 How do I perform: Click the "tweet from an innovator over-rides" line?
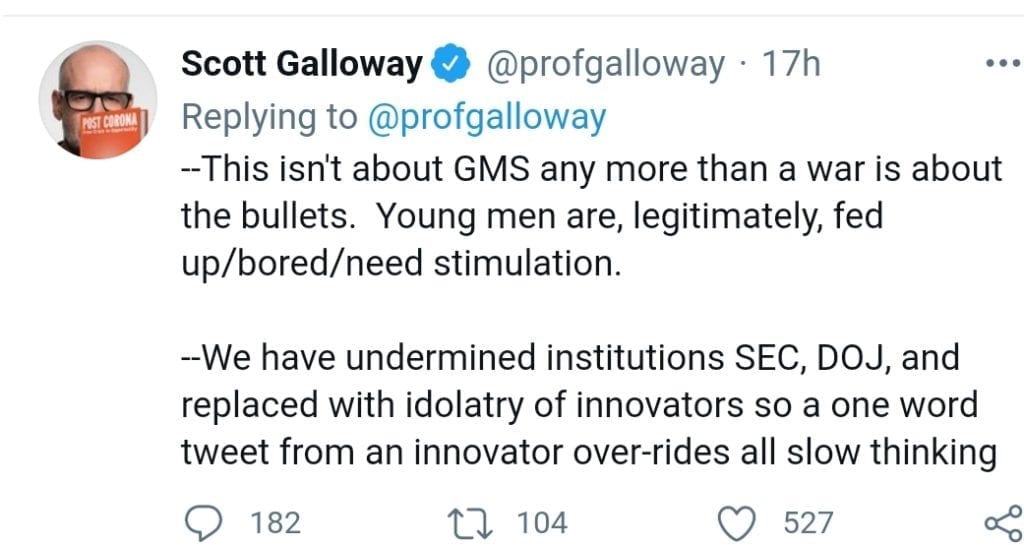pyautogui.click(x=588, y=452)
